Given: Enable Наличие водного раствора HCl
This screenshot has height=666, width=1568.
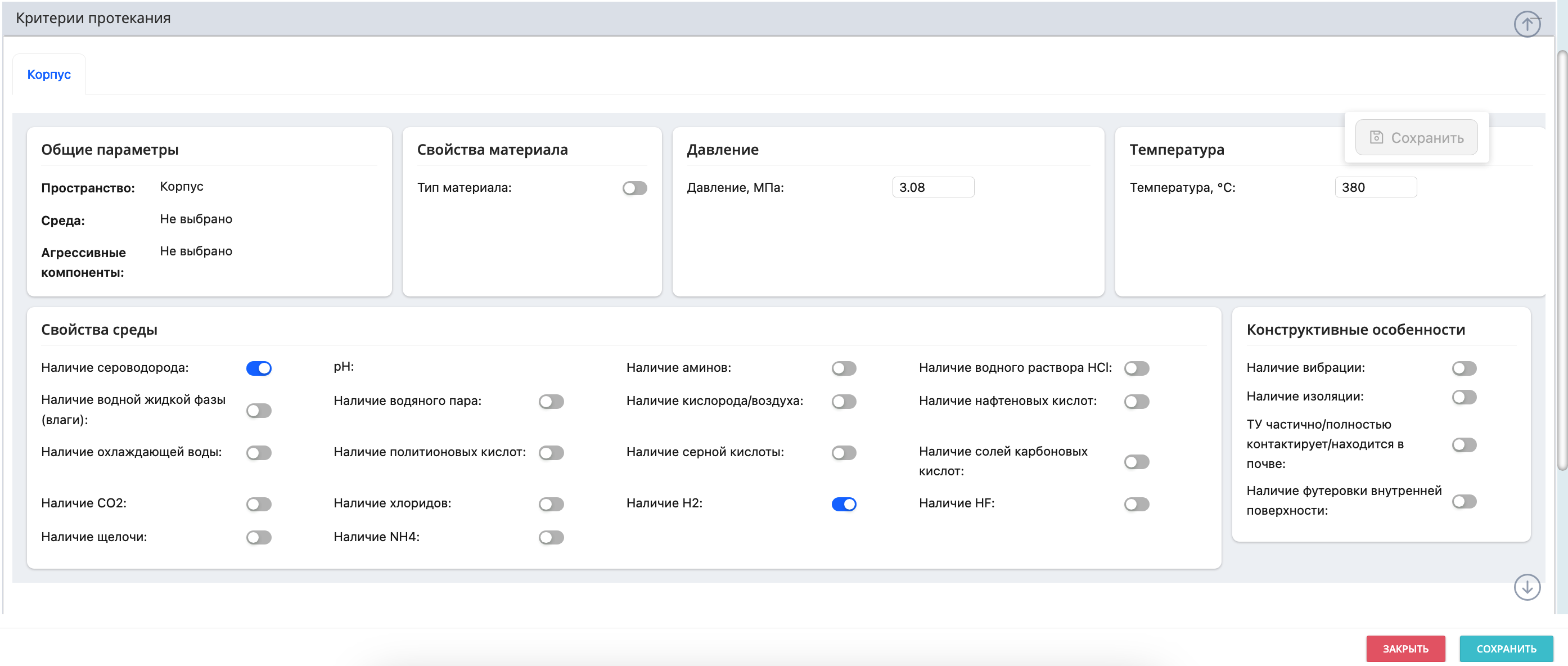Looking at the screenshot, I should click(x=1137, y=368).
